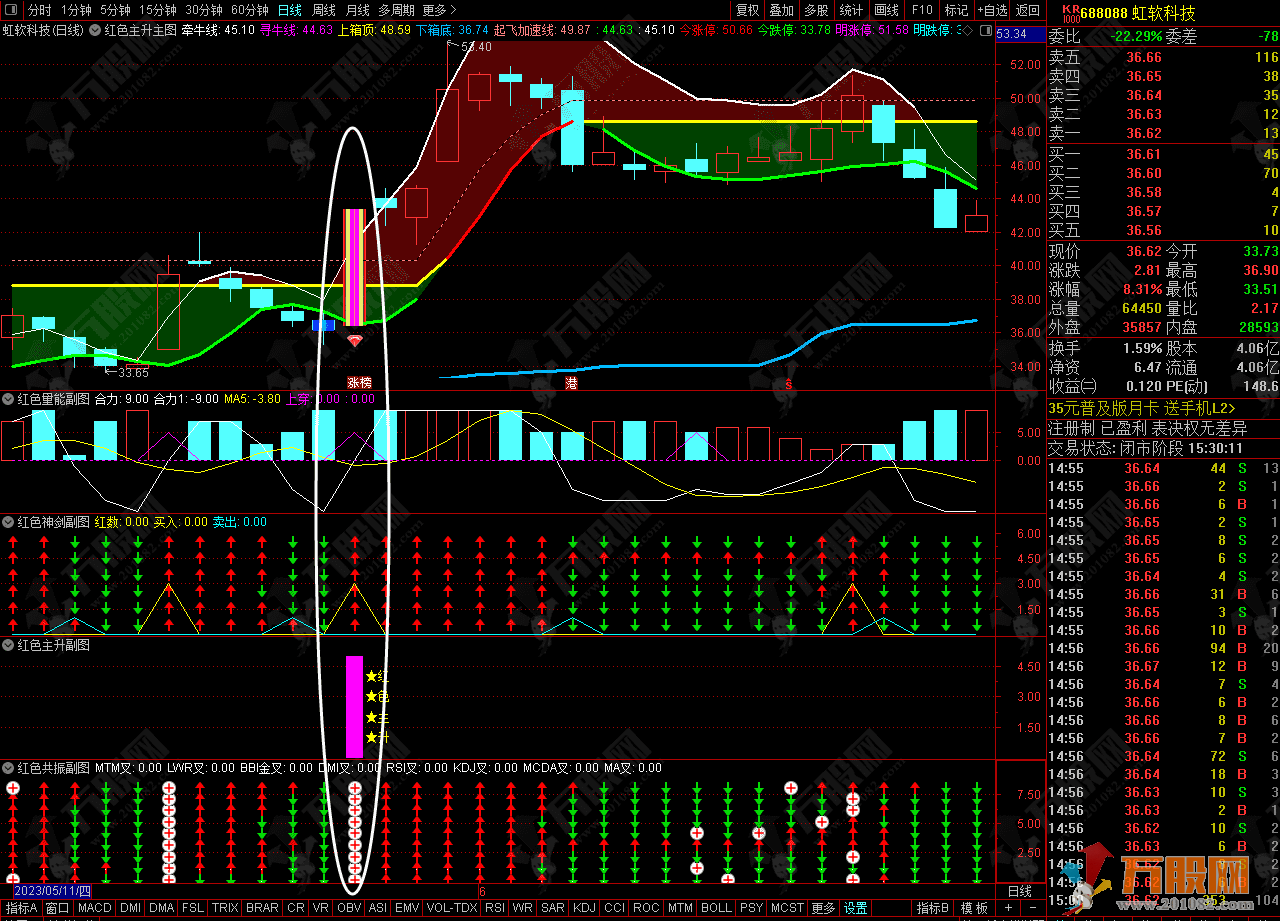Collapse the 红色神剑副图 indicator panel

coord(9,522)
